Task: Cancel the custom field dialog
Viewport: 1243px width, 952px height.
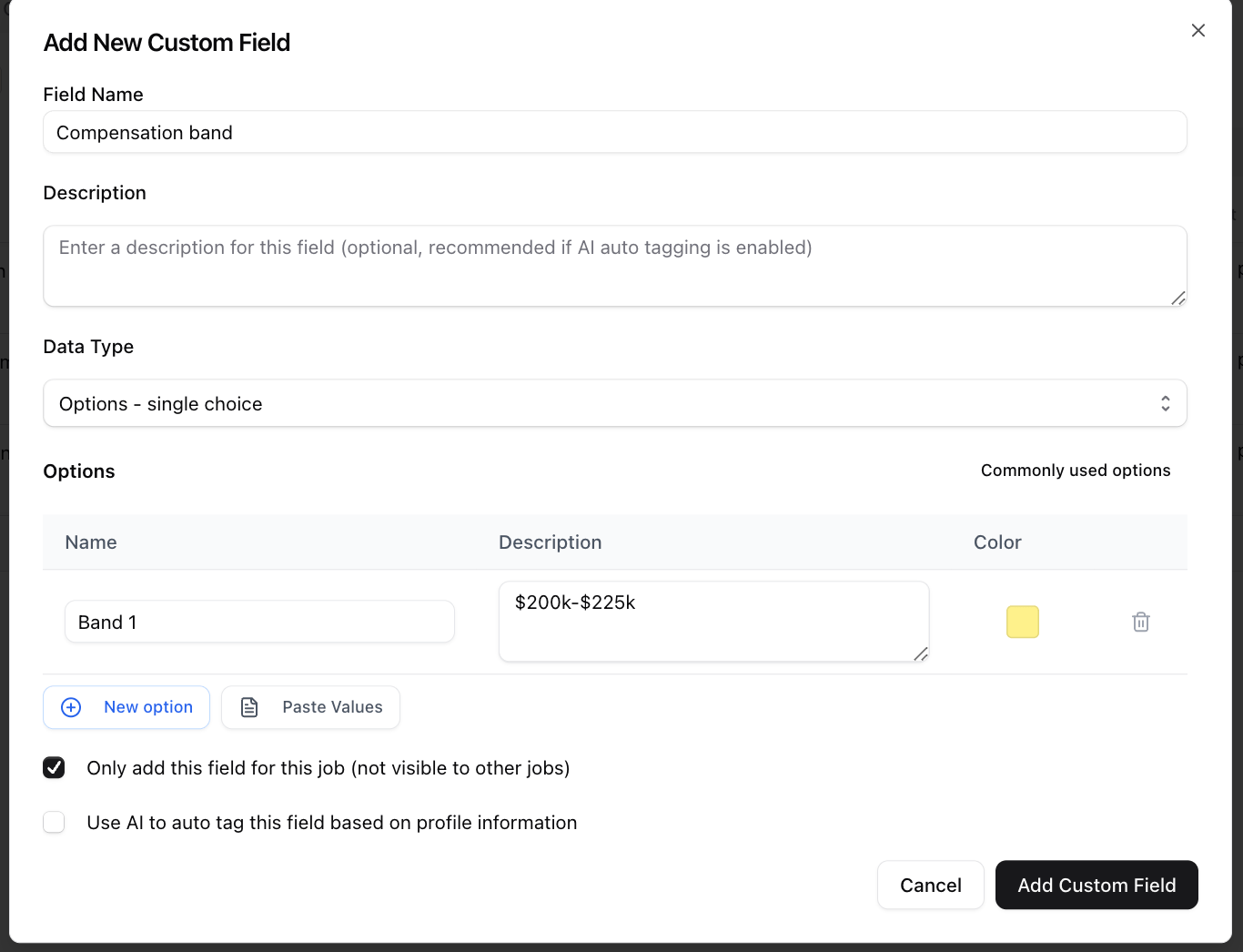Action: pyautogui.click(x=931, y=885)
